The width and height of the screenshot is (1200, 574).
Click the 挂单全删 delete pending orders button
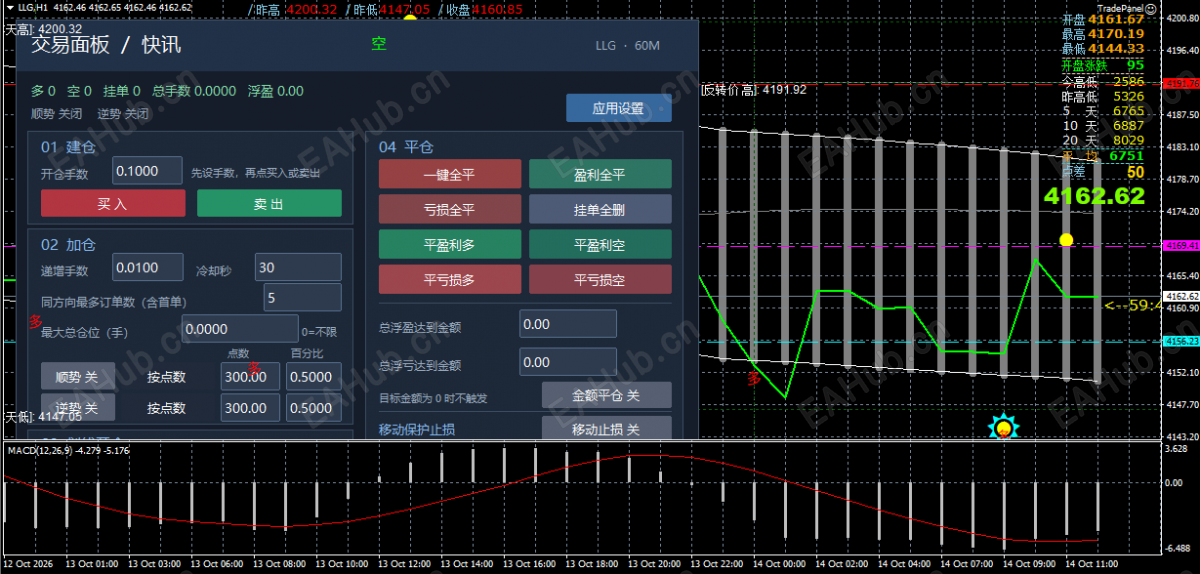(600, 209)
